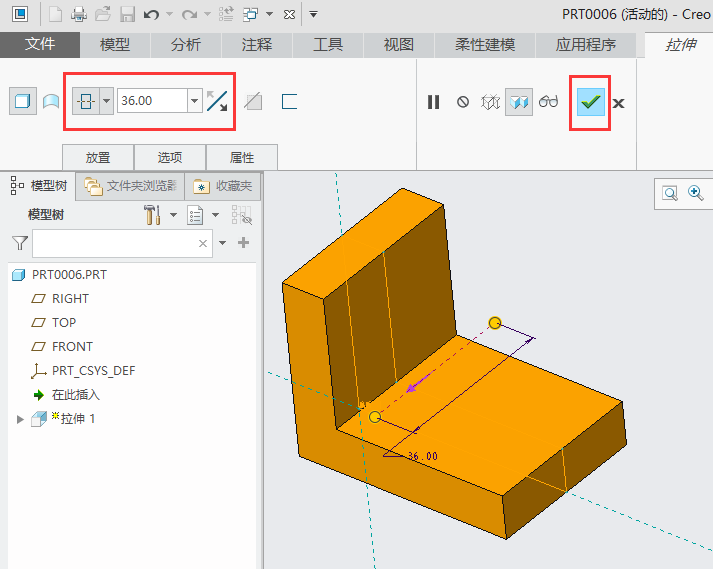Open the depth type dropdown arrow
This screenshot has height=569, width=713.
106,101
